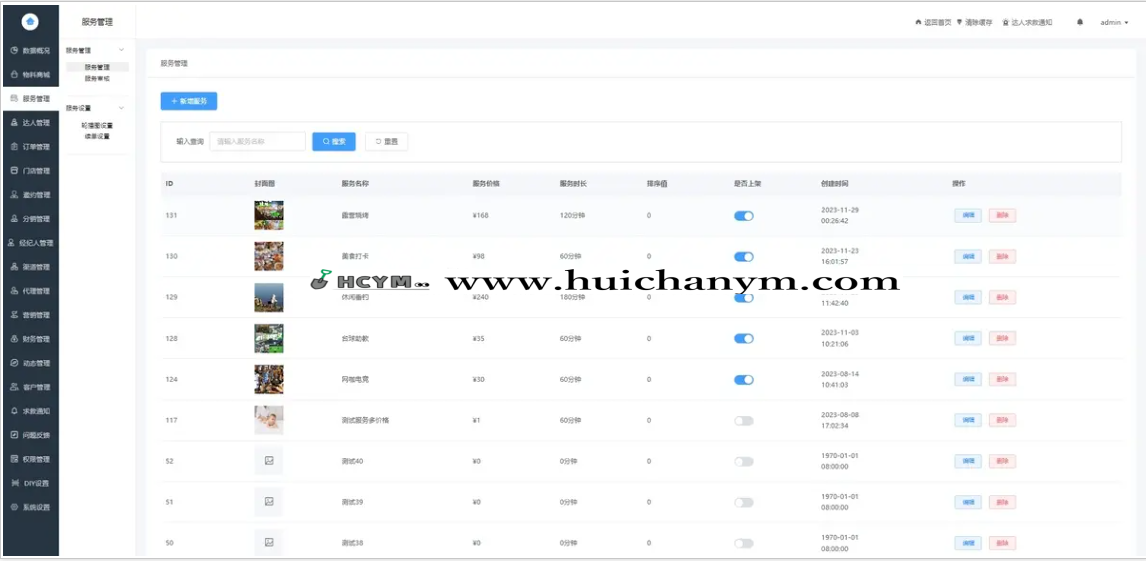Click the red delete button for ID 50
Viewport: 1146px width, 561px height.
pos(1002,543)
